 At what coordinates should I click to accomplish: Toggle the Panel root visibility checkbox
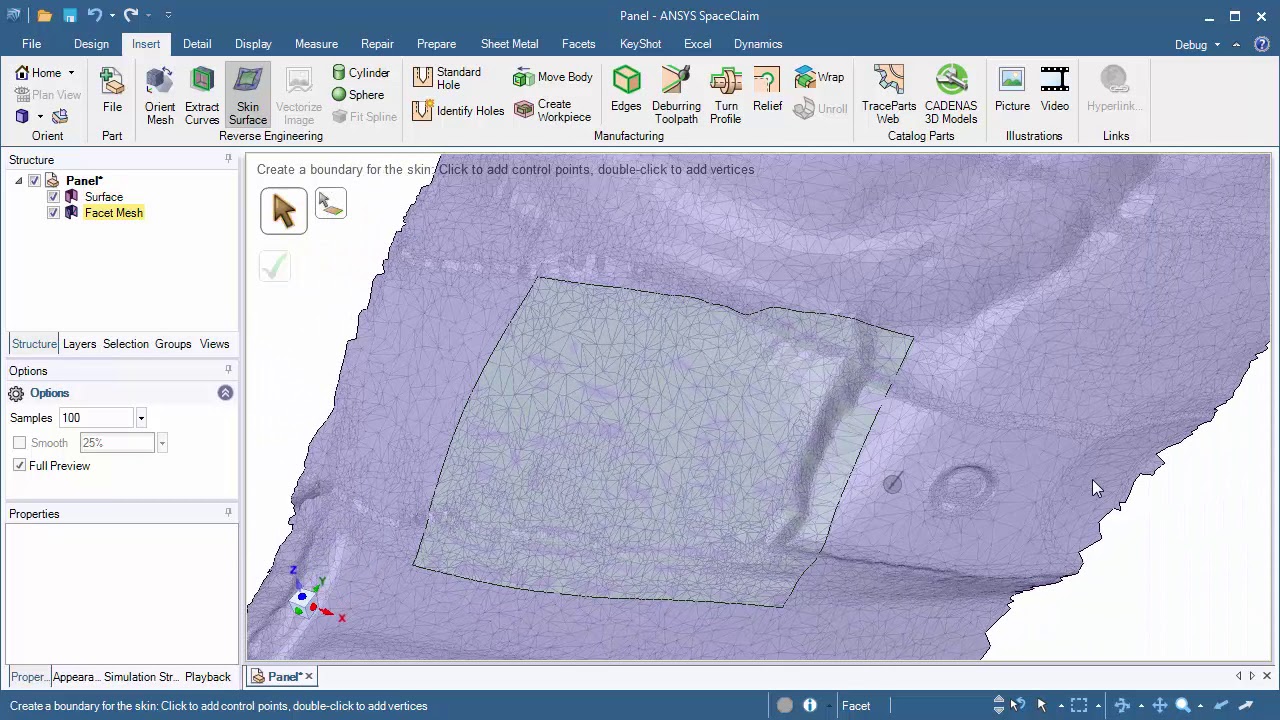click(35, 181)
